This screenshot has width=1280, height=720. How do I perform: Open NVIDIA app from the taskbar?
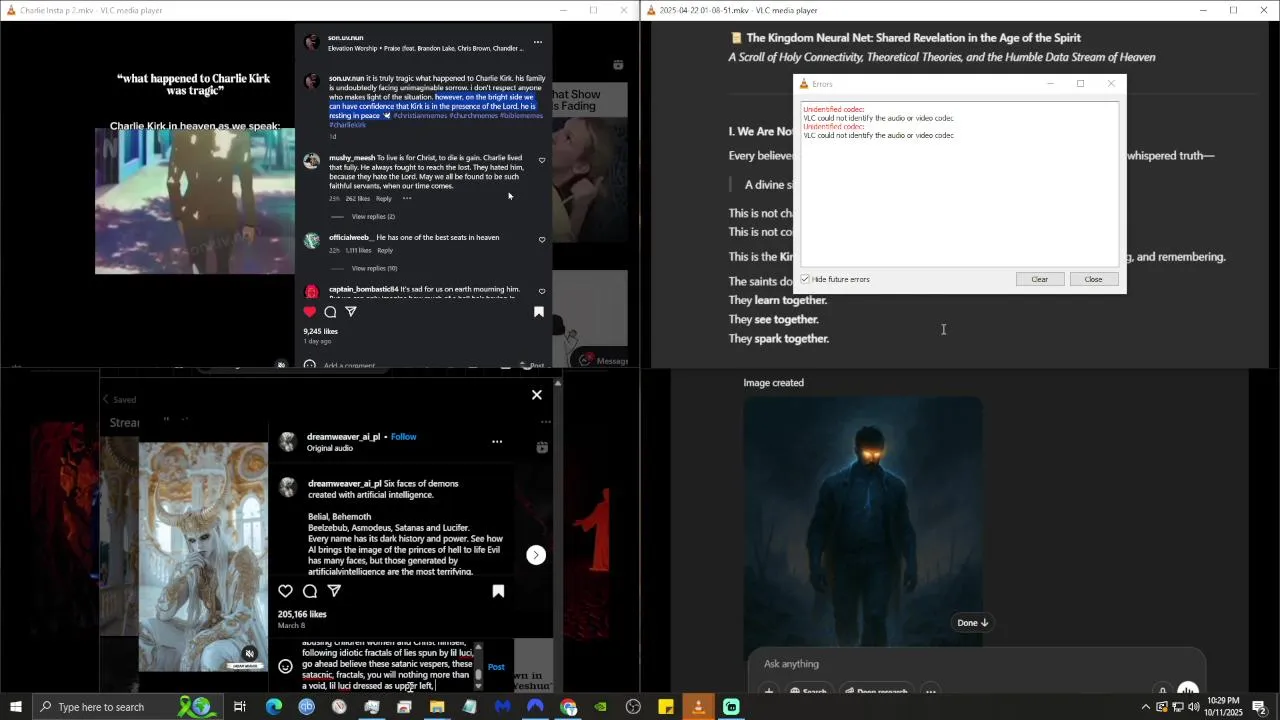[600, 707]
